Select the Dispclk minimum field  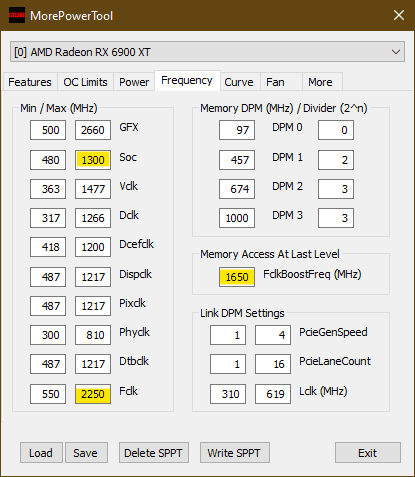[x=48, y=277]
